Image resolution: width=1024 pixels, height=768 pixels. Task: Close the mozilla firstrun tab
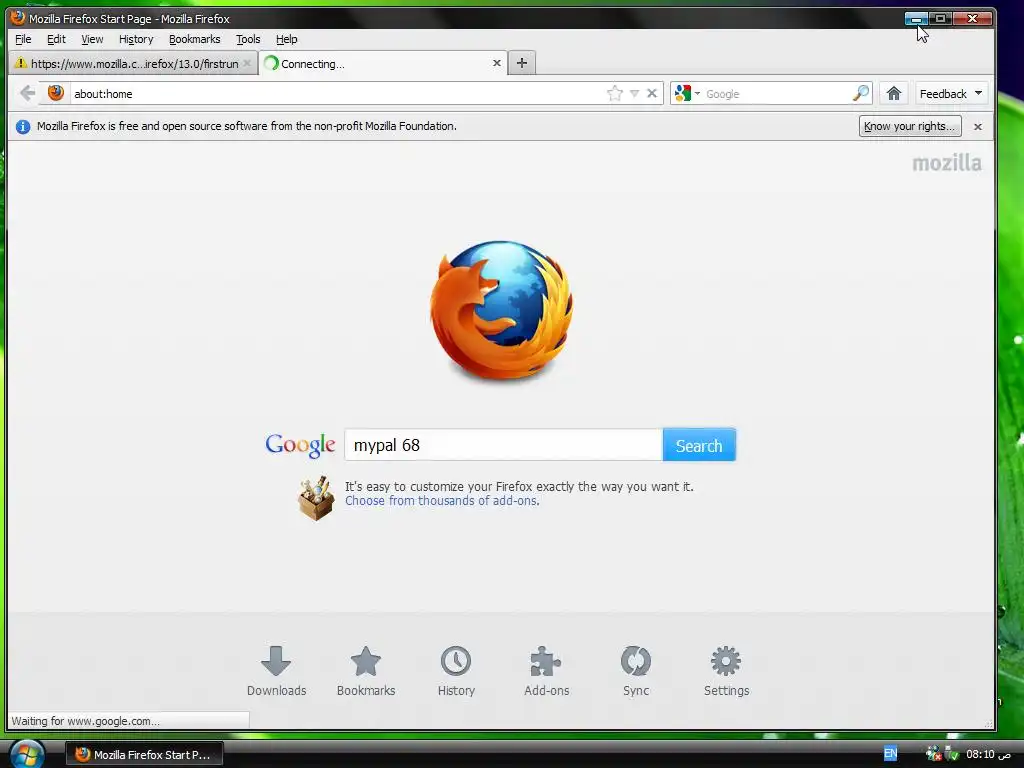pyautogui.click(x=247, y=63)
